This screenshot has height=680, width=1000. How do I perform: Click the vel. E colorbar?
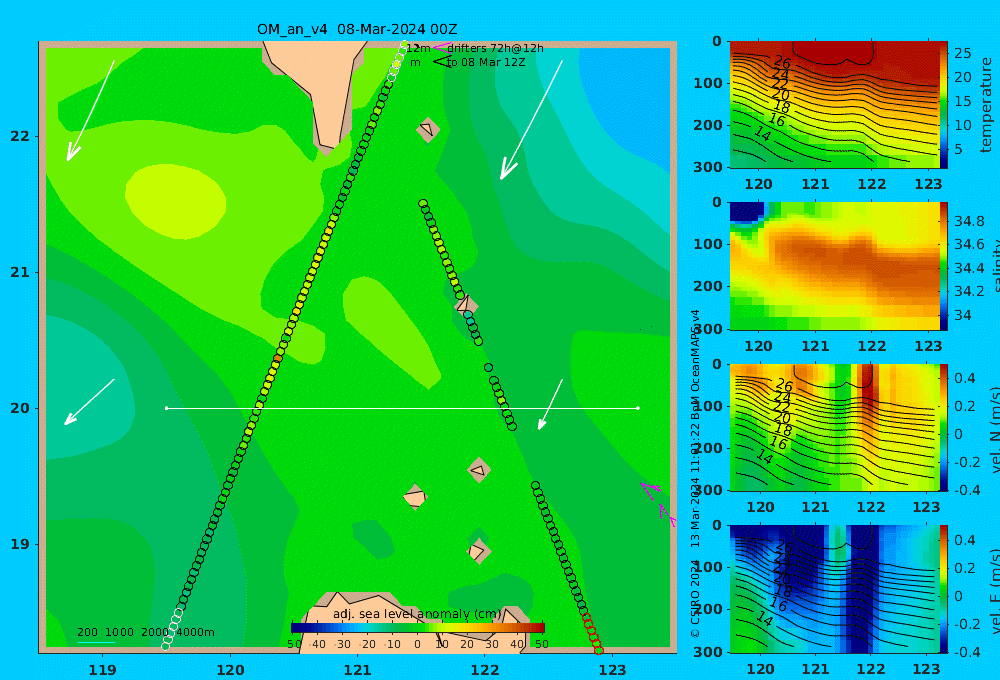pyautogui.click(x=944, y=589)
